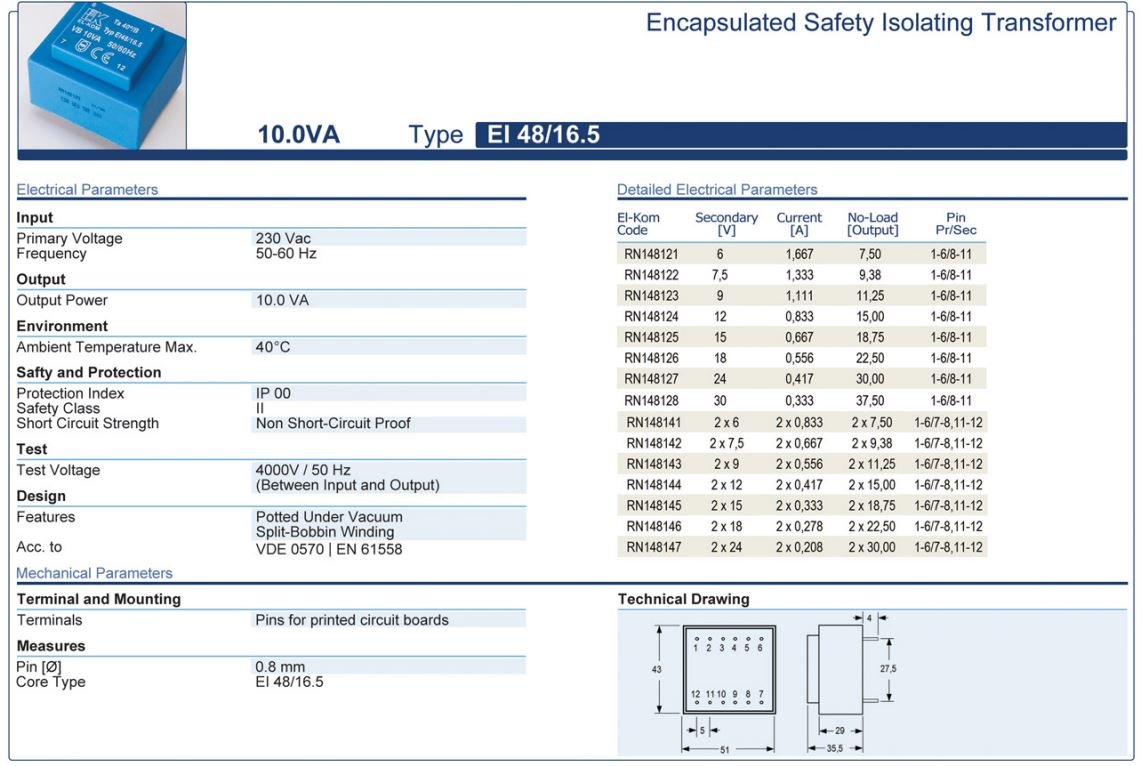Click the blue transformer product photo
Viewport: 1145px width, 766px height.
click(x=101, y=76)
